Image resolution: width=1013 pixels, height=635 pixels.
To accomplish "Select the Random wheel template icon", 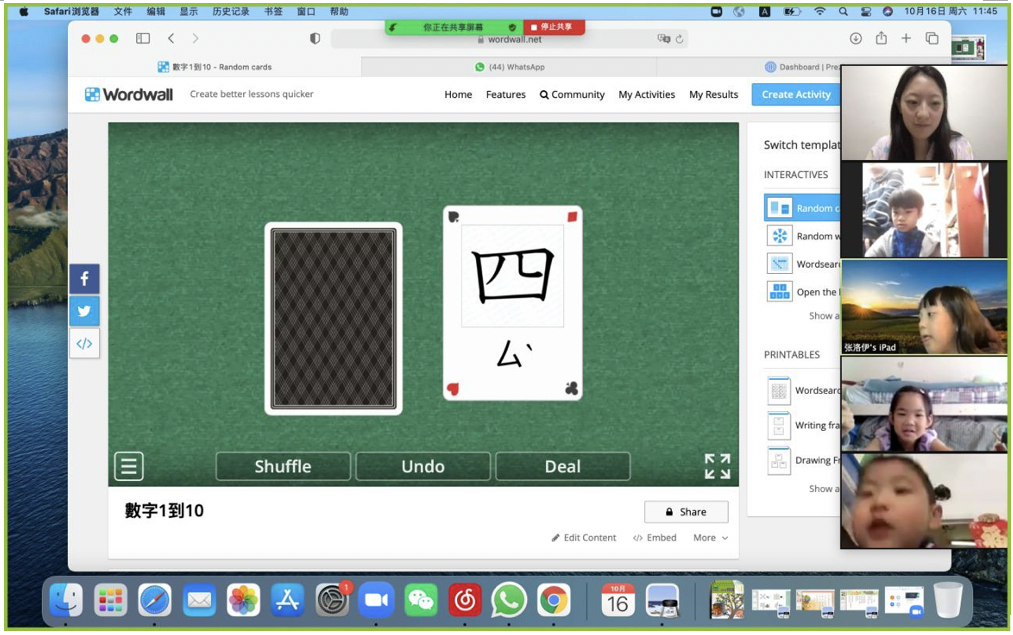I will point(779,236).
